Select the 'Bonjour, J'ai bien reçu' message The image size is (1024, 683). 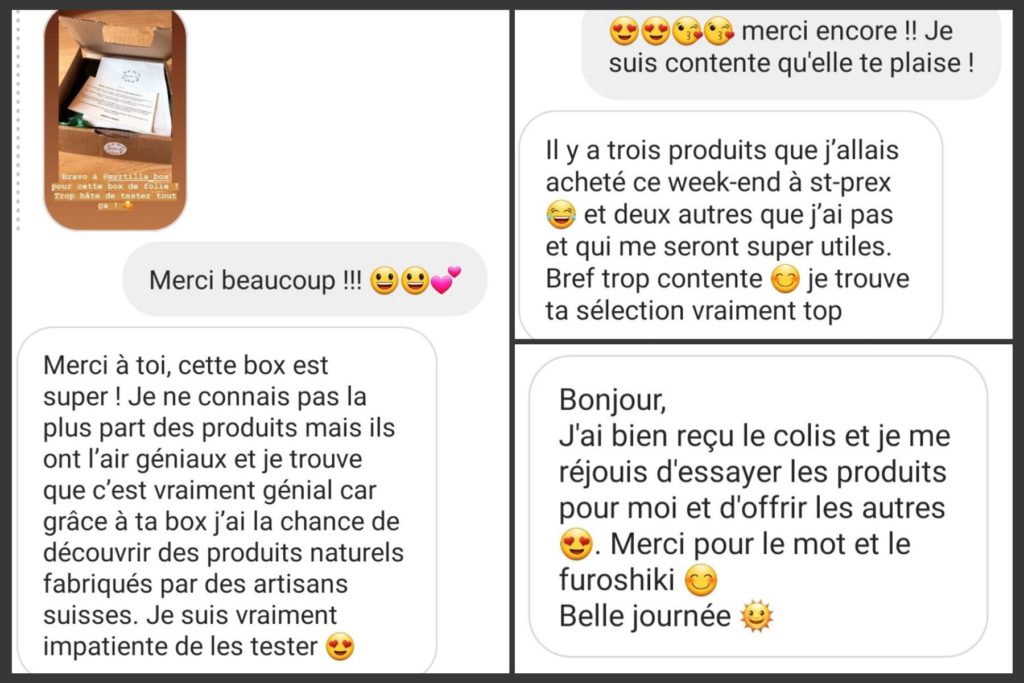(758, 506)
